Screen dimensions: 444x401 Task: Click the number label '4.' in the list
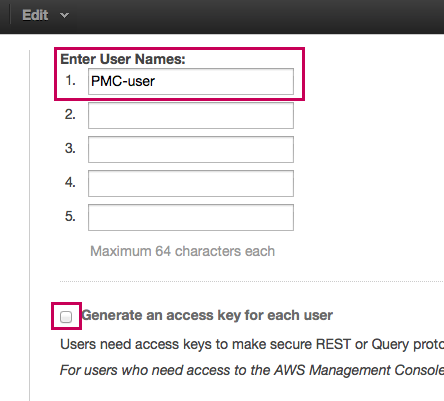point(70,182)
